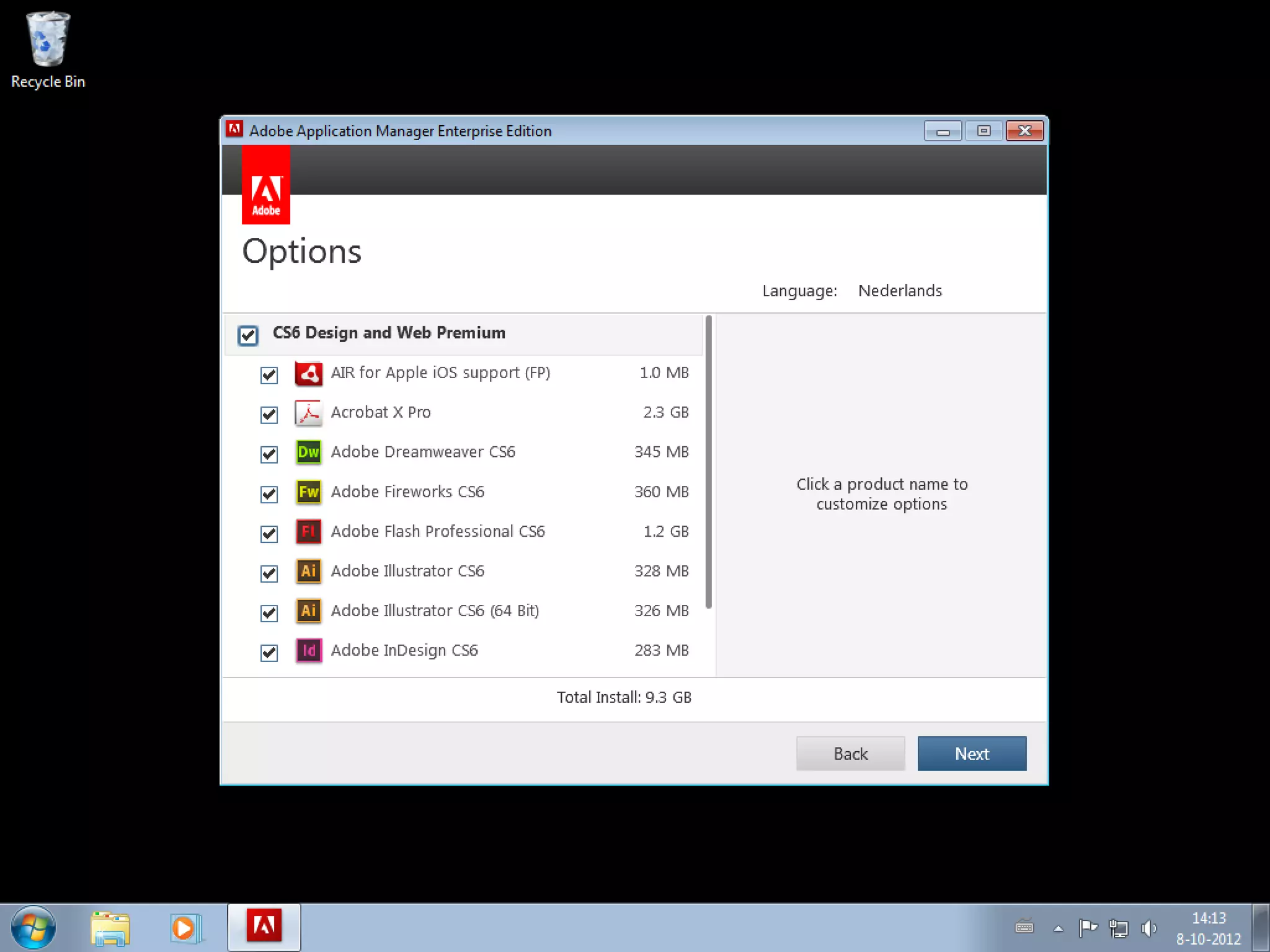The height and width of the screenshot is (952, 1270).
Task: Select the Acrobat X Pro product name
Action: click(381, 412)
